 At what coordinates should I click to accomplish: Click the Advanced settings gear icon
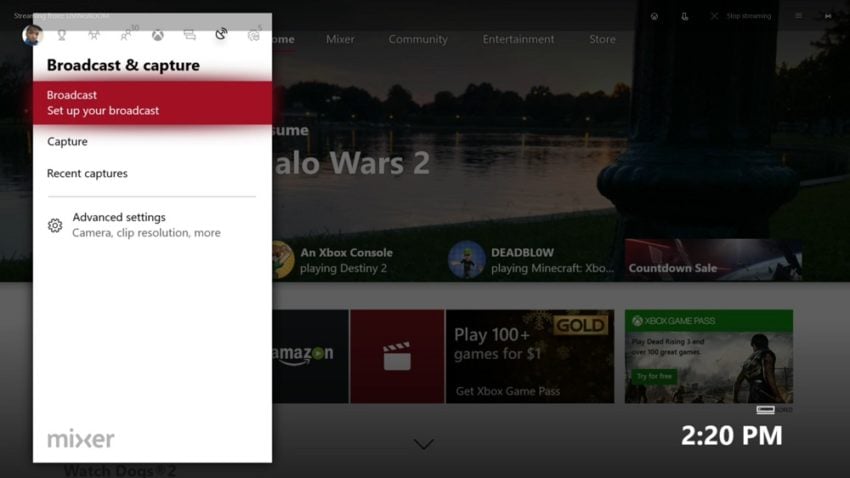pyautogui.click(x=55, y=225)
